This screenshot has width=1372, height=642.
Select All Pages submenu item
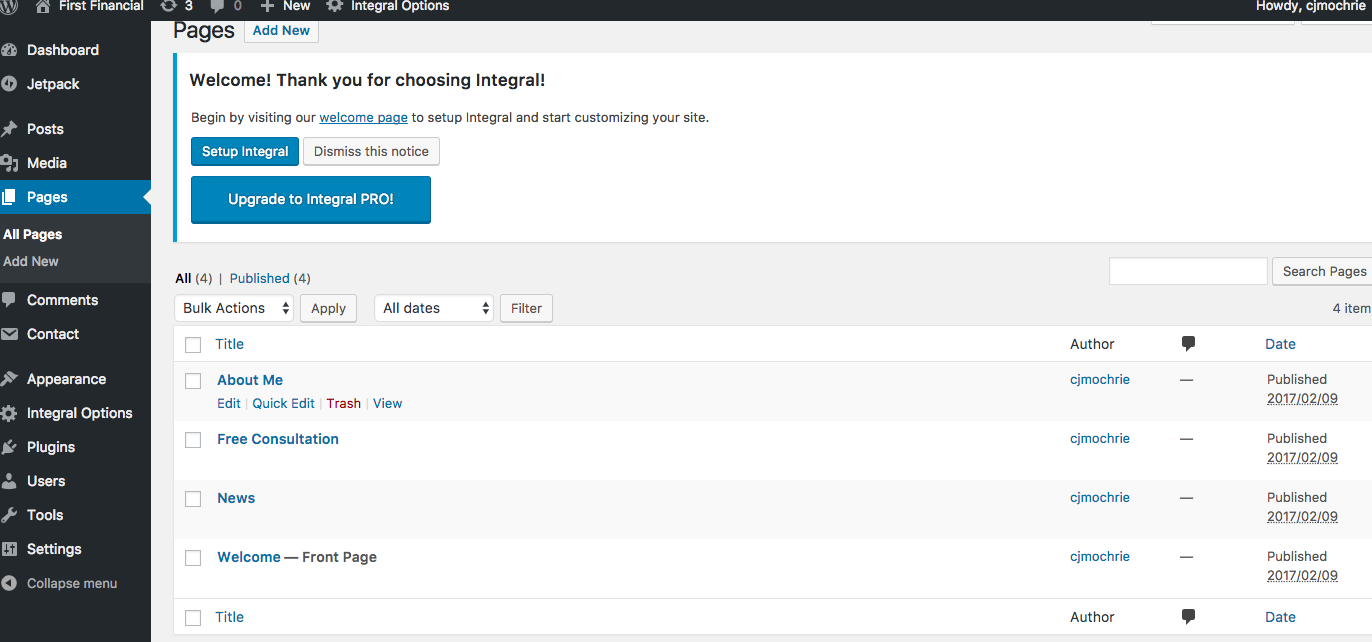coord(33,234)
